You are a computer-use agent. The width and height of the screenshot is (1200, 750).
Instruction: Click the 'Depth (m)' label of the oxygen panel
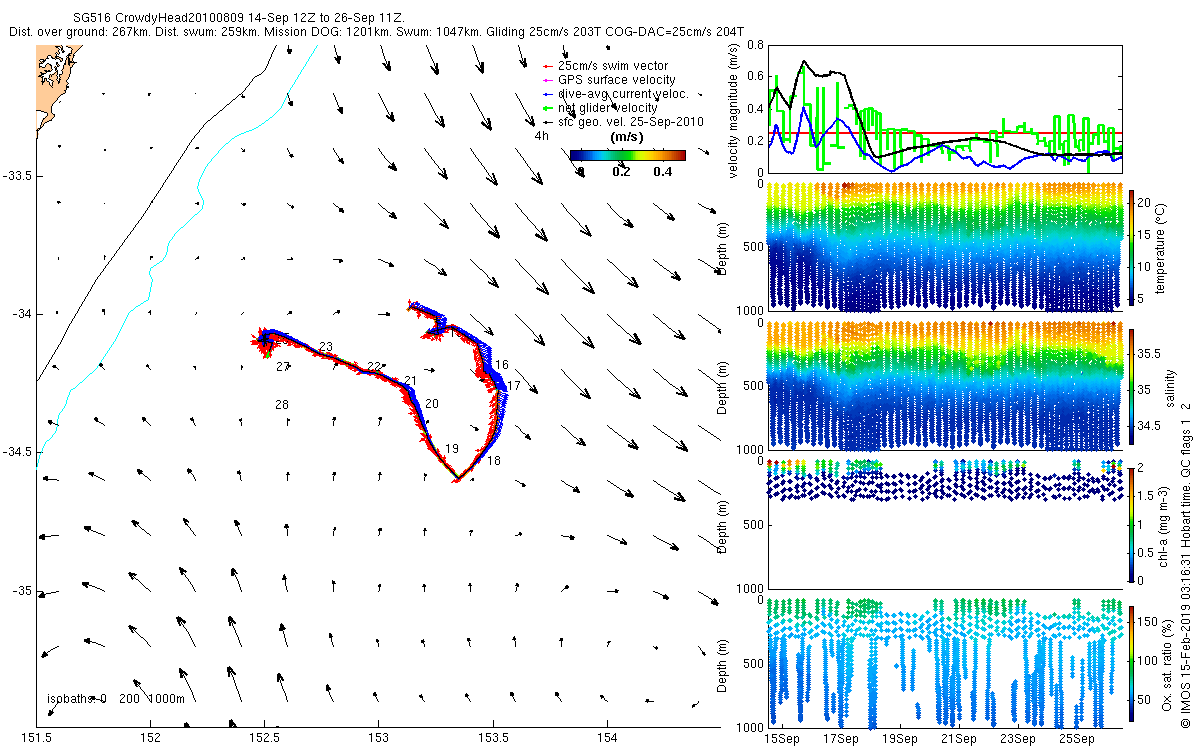pos(724,664)
